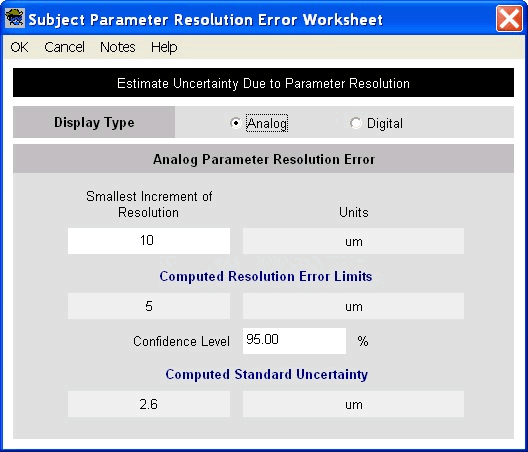
Task: Click the Display Type label
Action: pyautogui.click(x=94, y=122)
